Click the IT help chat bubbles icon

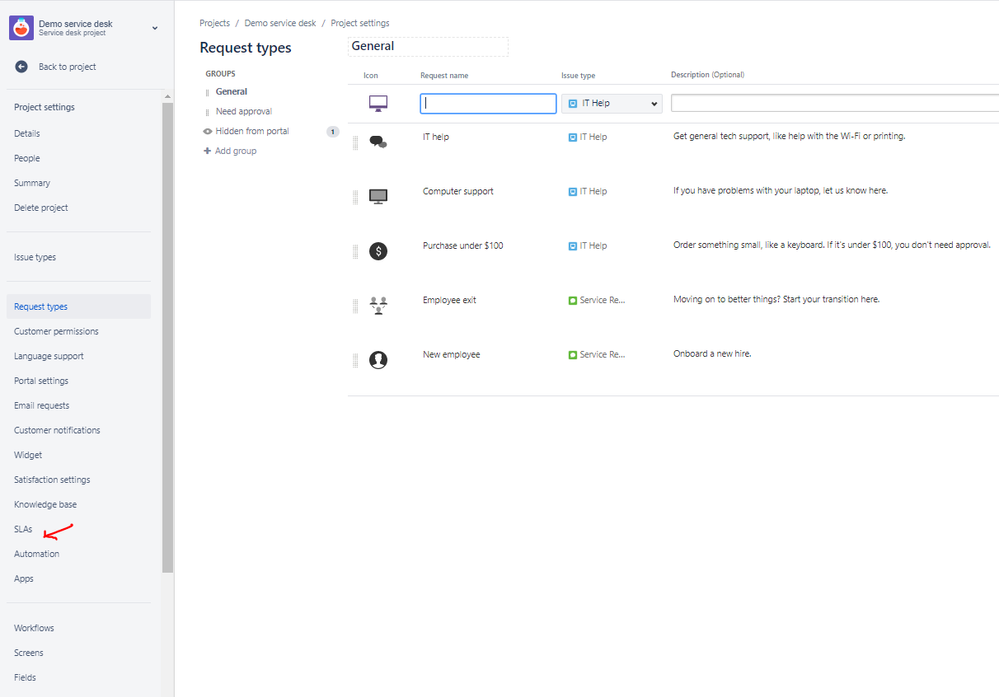tap(378, 142)
